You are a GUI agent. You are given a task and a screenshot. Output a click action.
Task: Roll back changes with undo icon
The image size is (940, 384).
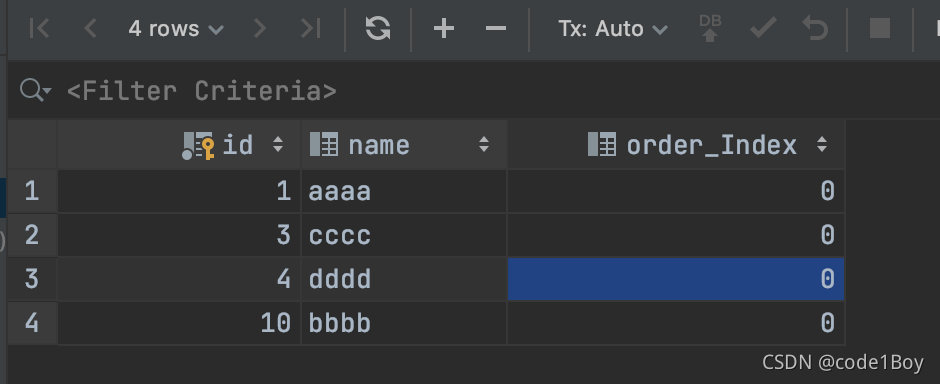815,28
